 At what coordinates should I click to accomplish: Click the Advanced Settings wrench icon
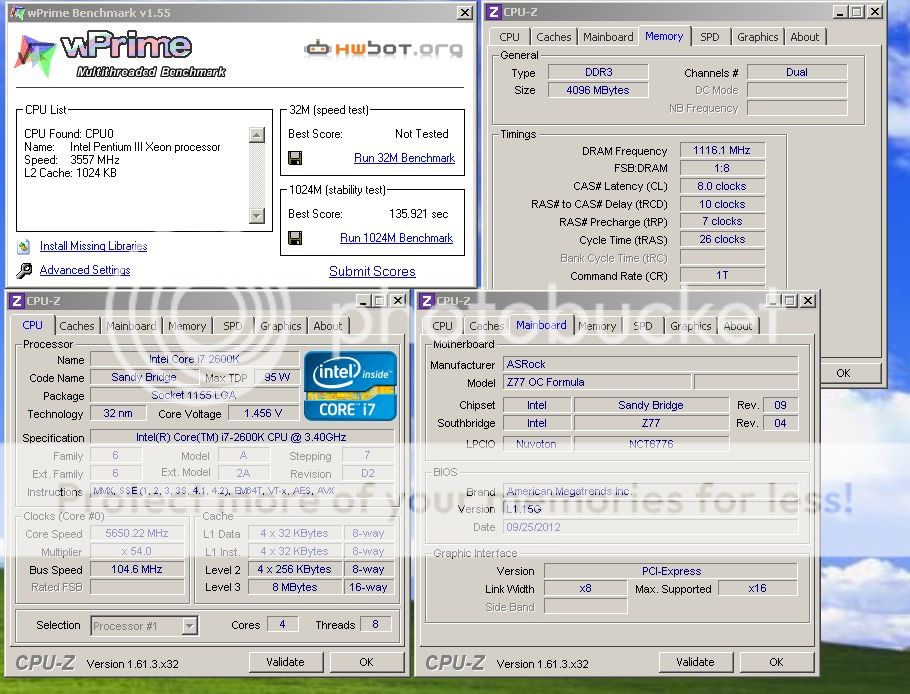point(24,270)
